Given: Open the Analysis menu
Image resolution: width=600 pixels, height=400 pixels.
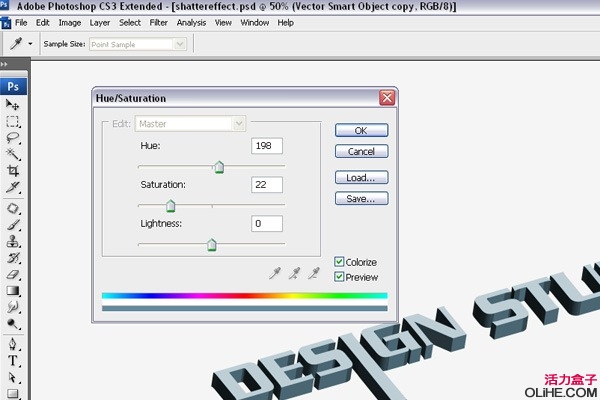Looking at the screenshot, I should (x=191, y=23).
